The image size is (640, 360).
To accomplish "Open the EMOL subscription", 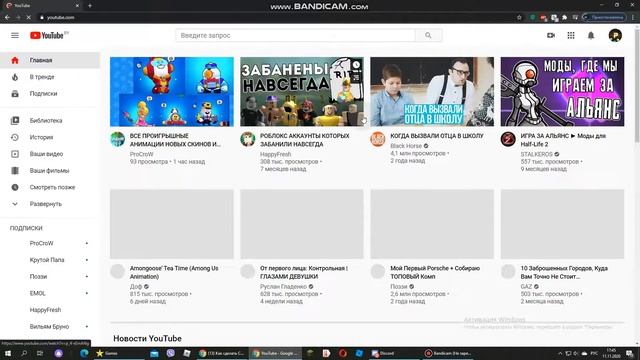I will pos(50,293).
